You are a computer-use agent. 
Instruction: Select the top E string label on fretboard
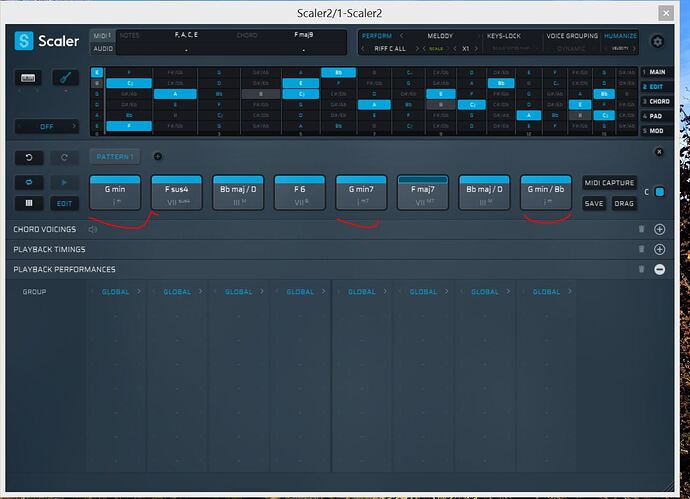pos(97,72)
